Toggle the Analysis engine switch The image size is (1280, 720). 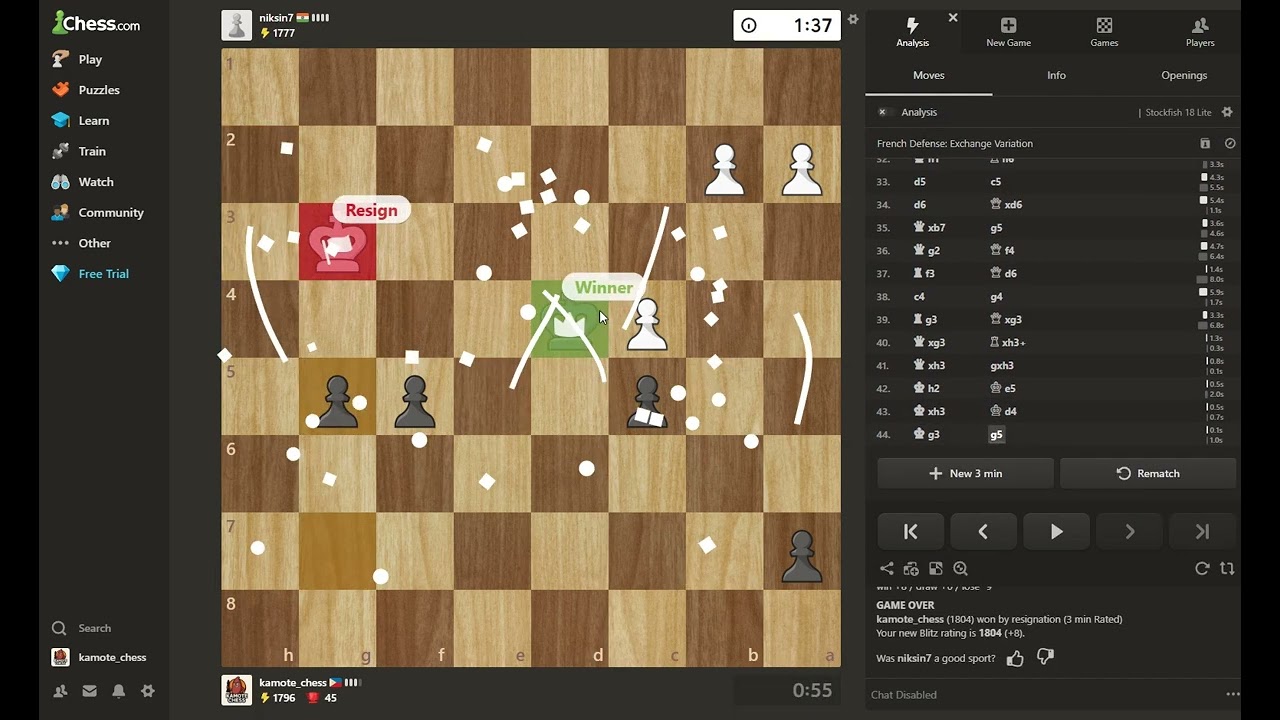pos(882,112)
